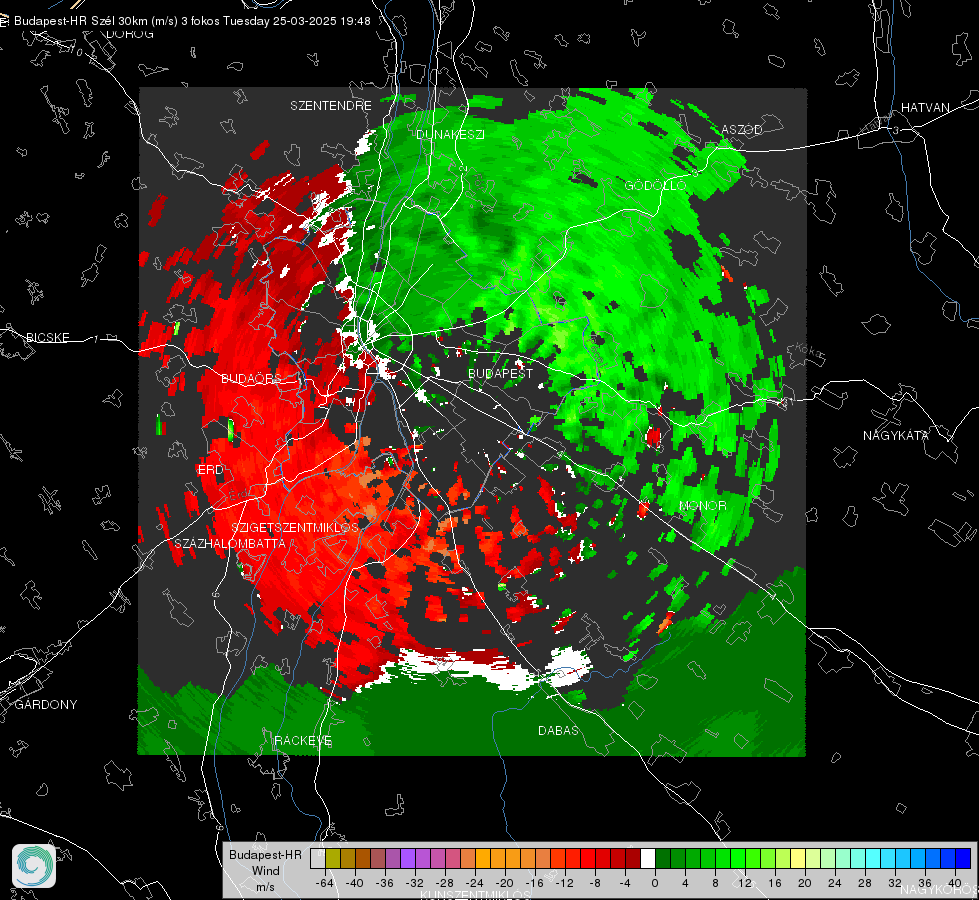Click the -64 legend scale value

coord(325,883)
